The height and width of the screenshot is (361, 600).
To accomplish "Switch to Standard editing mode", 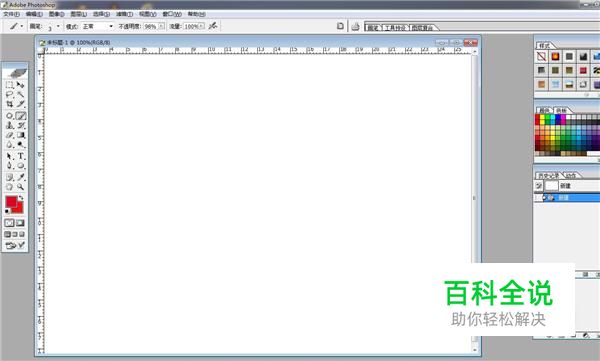I will coord(10,223).
